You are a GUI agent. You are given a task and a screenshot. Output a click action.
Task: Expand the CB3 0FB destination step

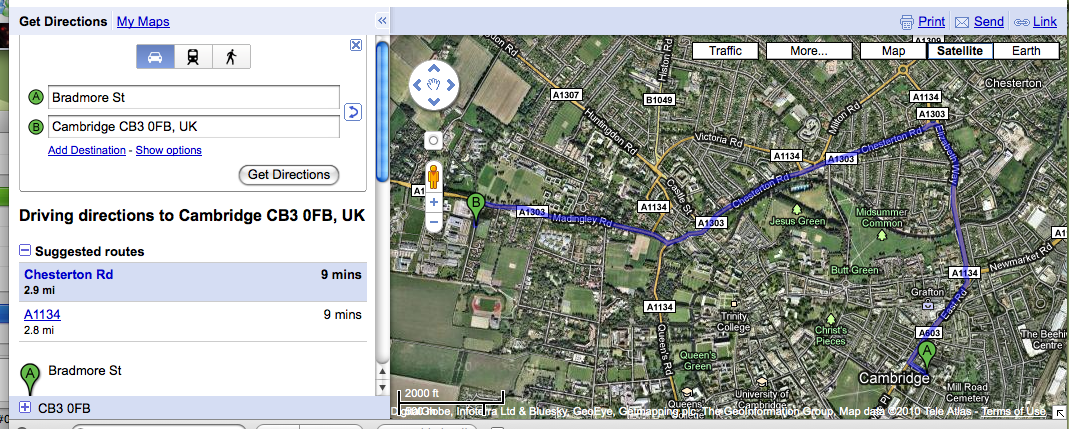(26, 408)
